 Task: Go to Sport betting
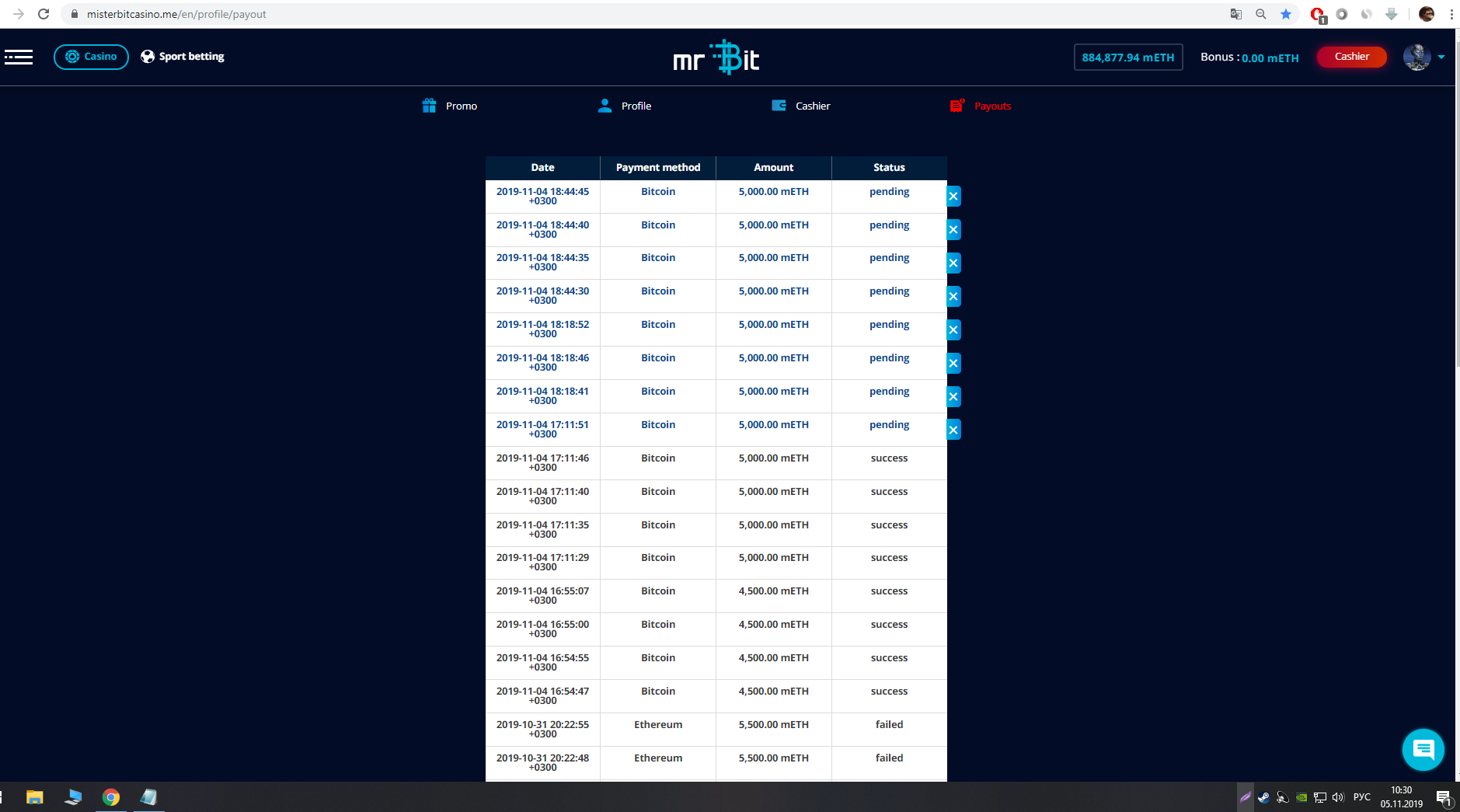(183, 57)
